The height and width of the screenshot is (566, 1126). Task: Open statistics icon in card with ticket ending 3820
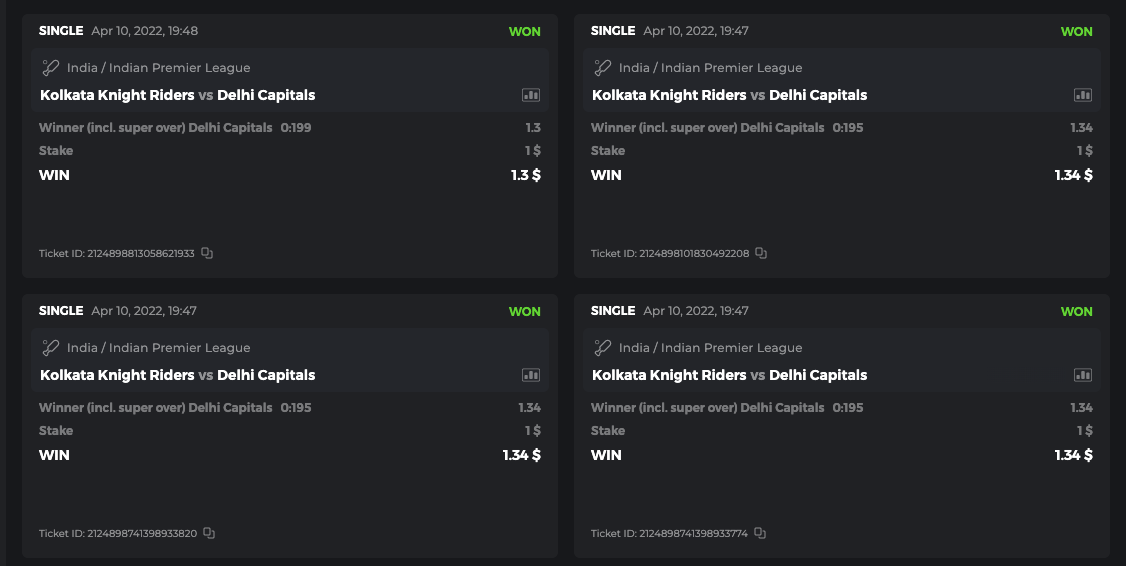coord(531,375)
